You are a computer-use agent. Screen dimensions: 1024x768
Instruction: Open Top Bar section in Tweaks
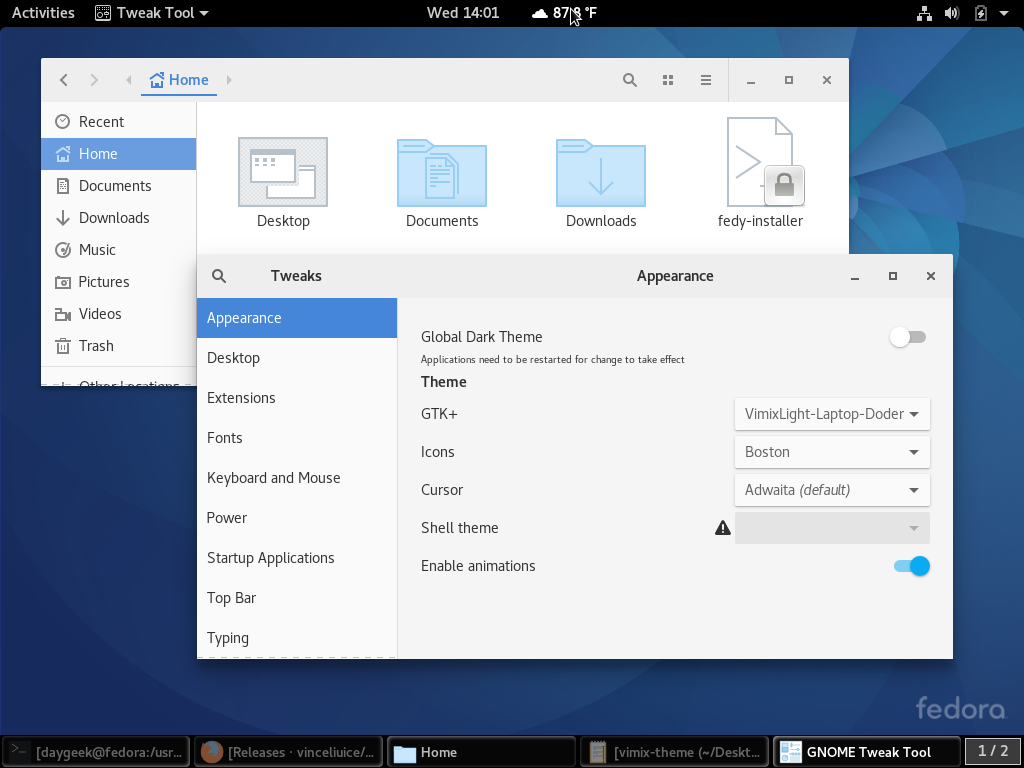click(x=296, y=598)
